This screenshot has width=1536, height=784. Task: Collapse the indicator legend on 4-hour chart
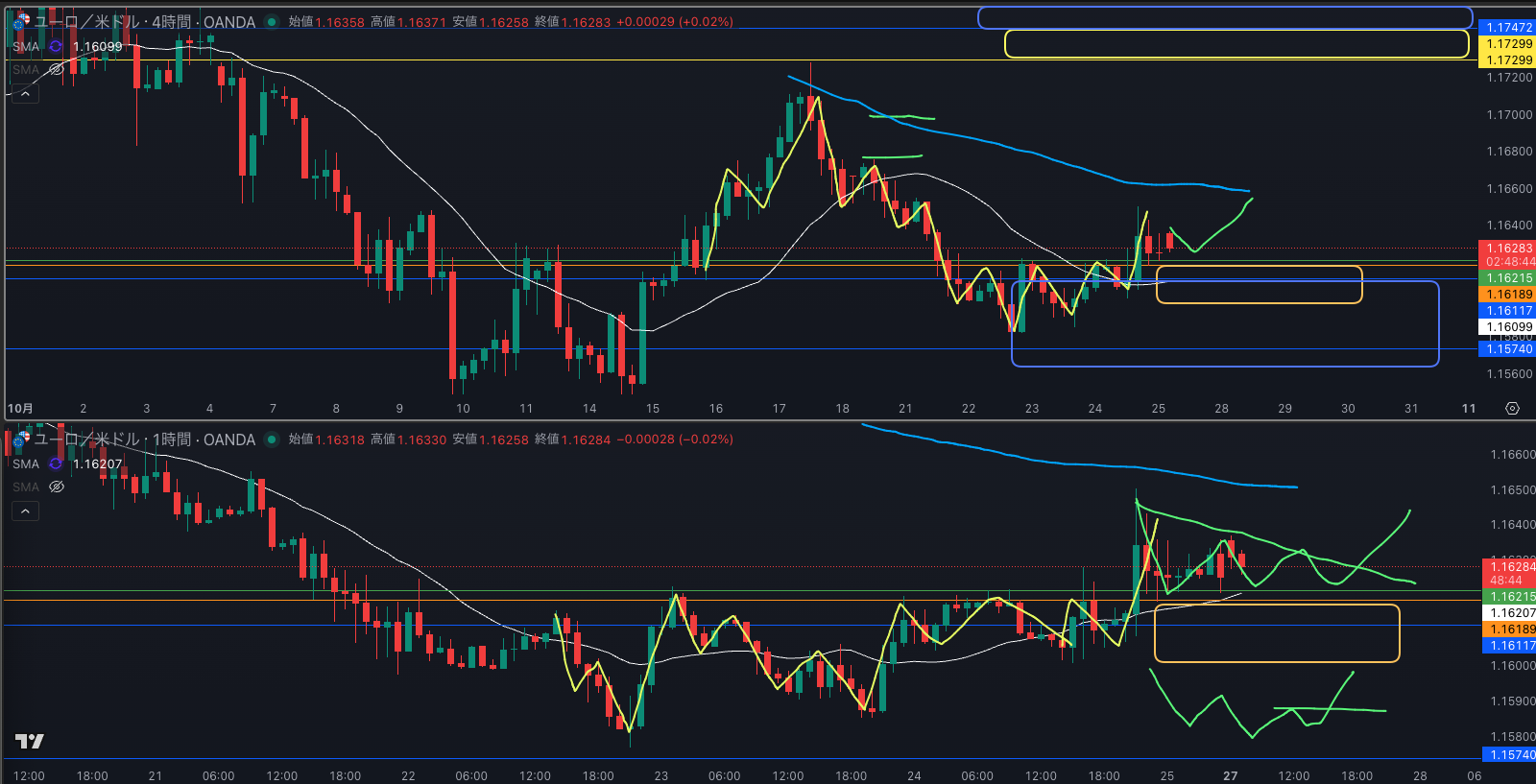[x=25, y=94]
